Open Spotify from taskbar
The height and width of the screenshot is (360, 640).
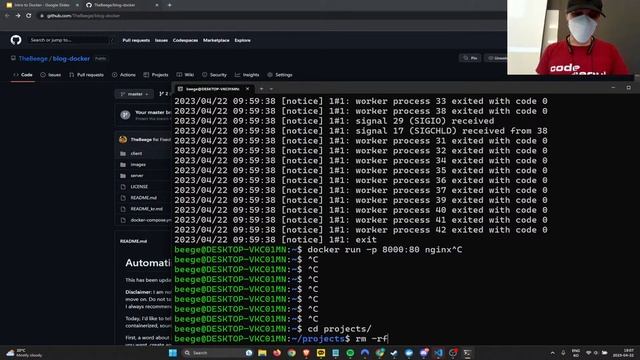click(350, 353)
